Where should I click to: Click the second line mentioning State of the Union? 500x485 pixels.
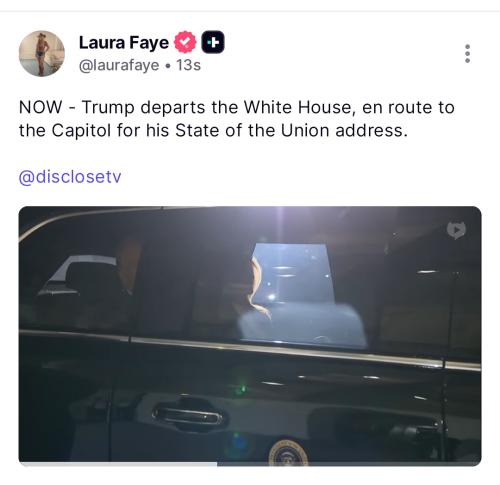coord(213,130)
